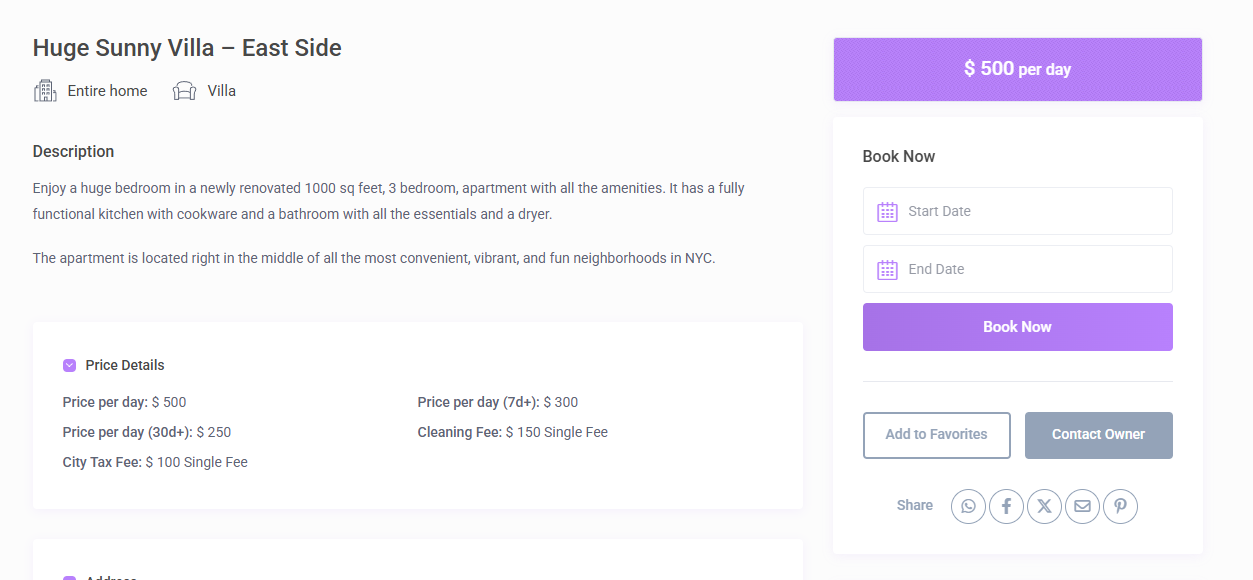Click the Entire home label

pyautogui.click(x=107, y=91)
